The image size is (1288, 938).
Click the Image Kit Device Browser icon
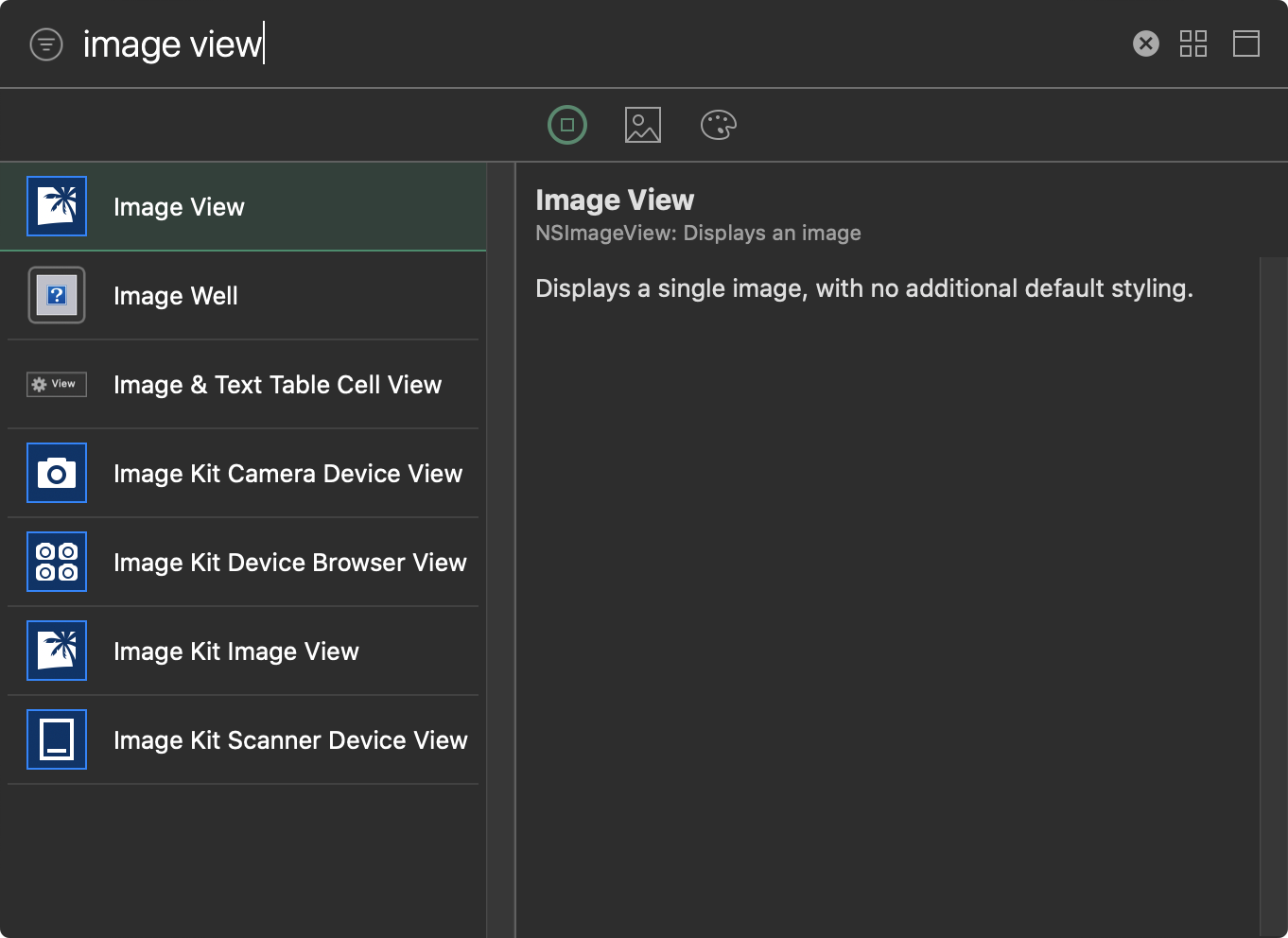(x=57, y=562)
